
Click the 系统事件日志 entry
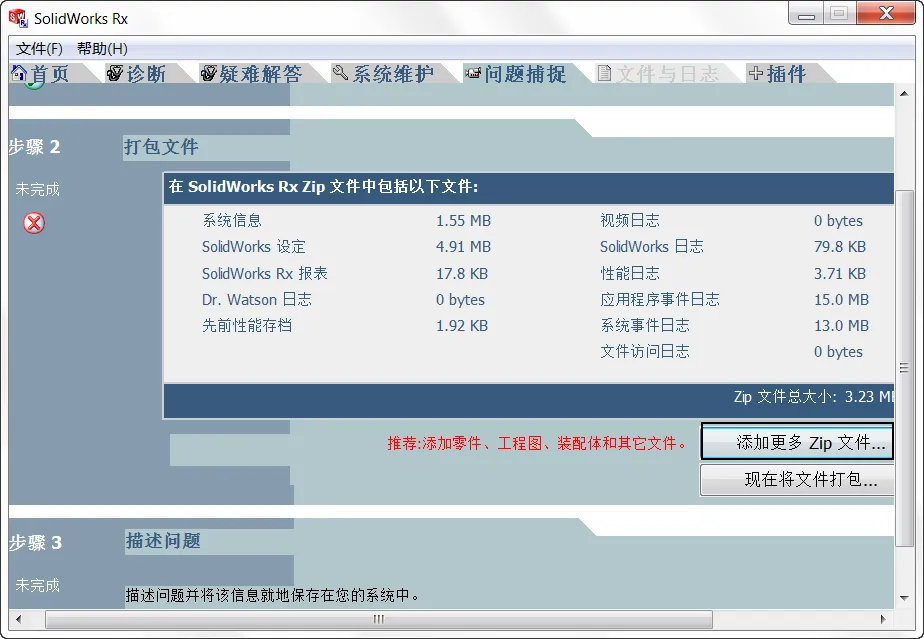[645, 325]
